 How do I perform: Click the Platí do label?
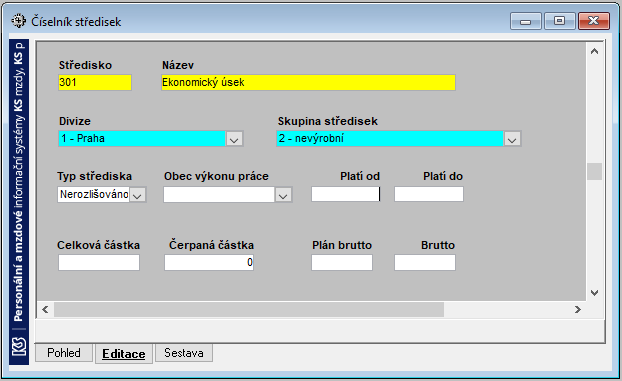pos(443,176)
